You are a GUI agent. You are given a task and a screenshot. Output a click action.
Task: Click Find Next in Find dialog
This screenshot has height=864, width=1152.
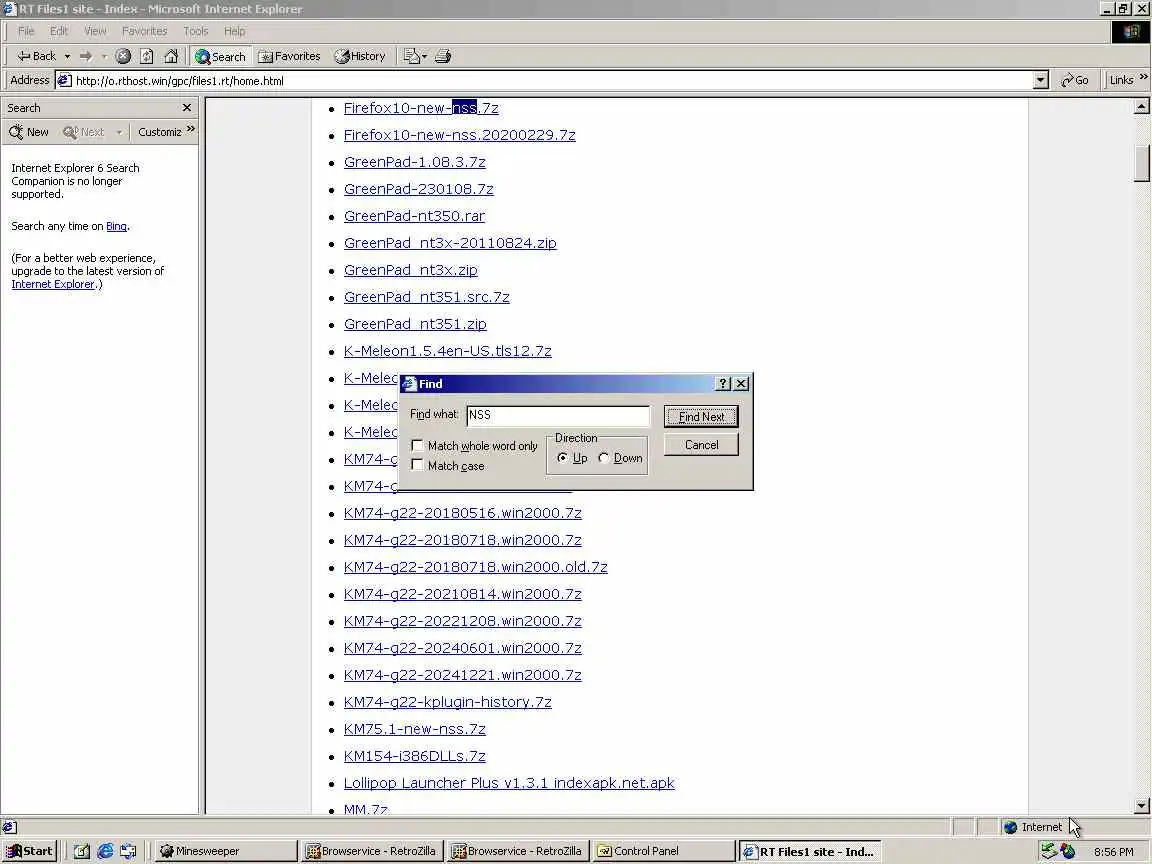click(701, 417)
